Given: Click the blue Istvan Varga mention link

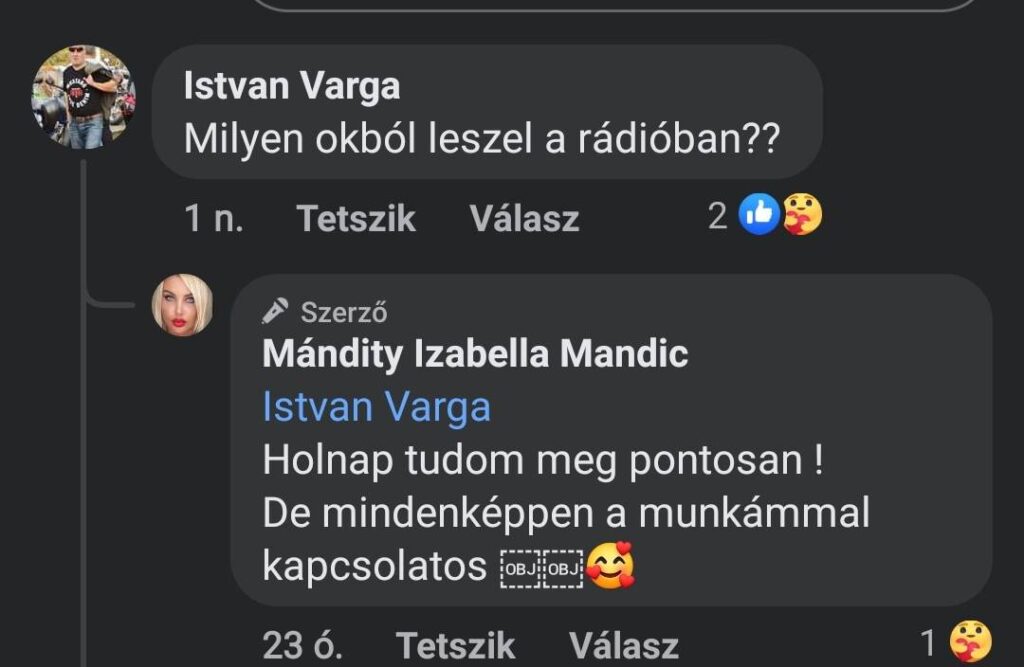Looking at the screenshot, I should coord(376,407).
